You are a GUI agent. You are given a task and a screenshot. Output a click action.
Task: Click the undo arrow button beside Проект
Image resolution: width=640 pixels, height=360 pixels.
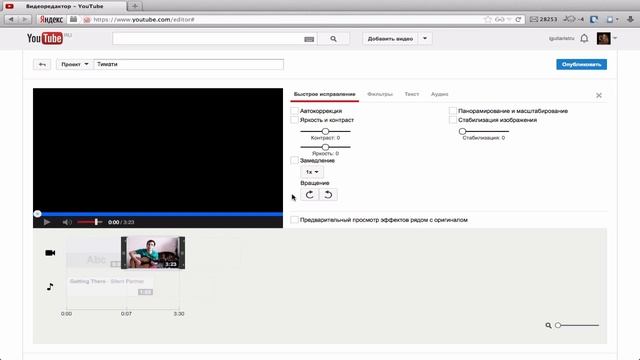pyautogui.click(x=42, y=64)
